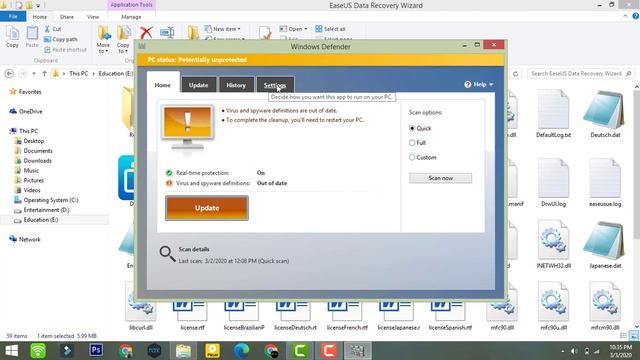Select the license.rtf file

[x=192, y=316]
